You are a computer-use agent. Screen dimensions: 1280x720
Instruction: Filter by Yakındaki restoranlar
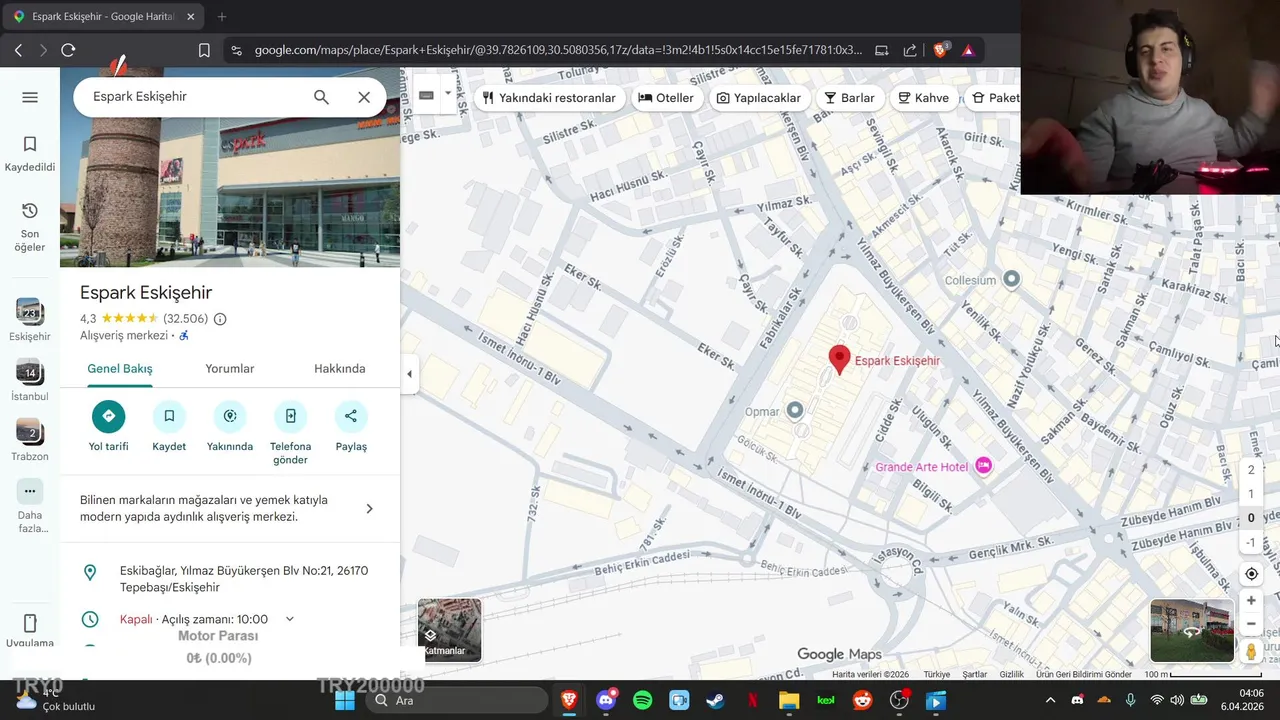(x=549, y=98)
